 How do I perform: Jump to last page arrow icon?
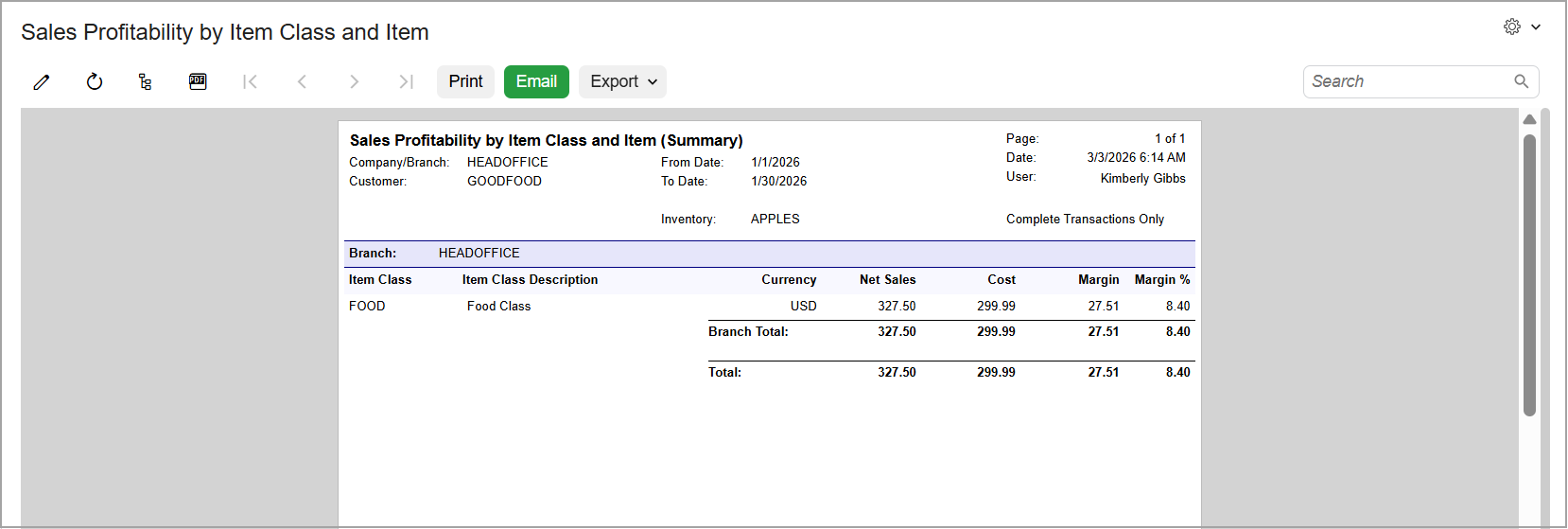point(406,82)
